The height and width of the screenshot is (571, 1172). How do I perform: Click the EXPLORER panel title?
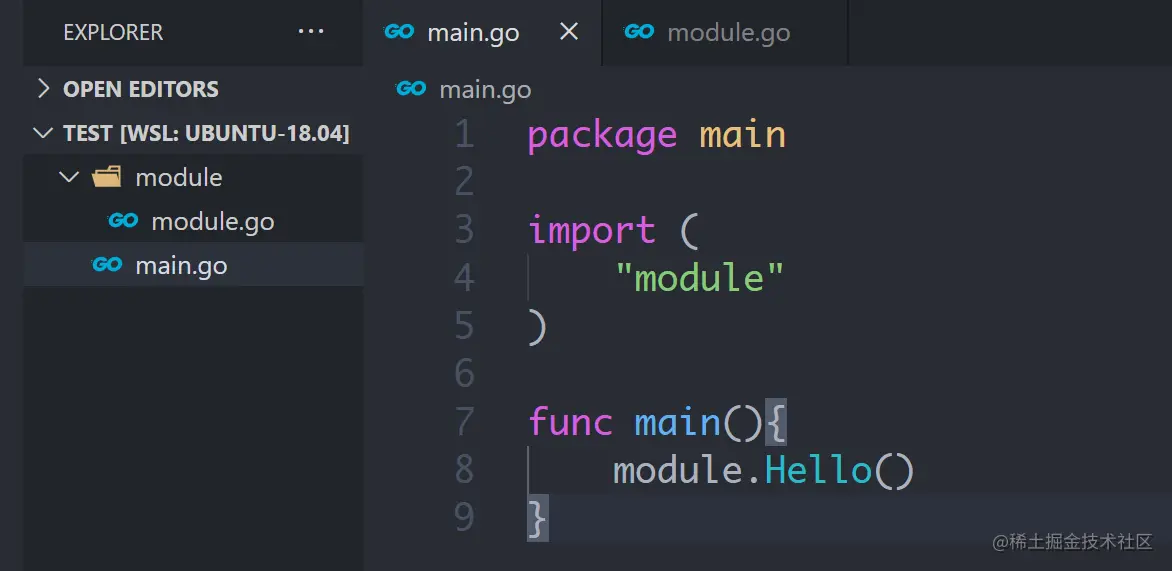pyautogui.click(x=113, y=32)
